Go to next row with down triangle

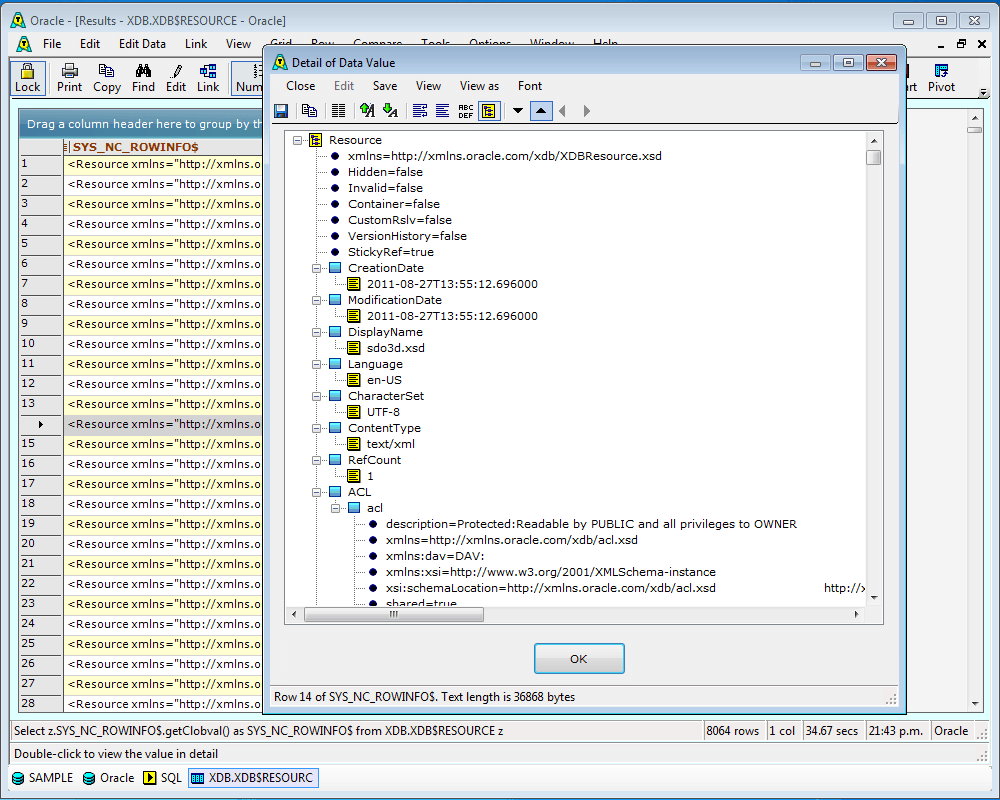(x=518, y=111)
